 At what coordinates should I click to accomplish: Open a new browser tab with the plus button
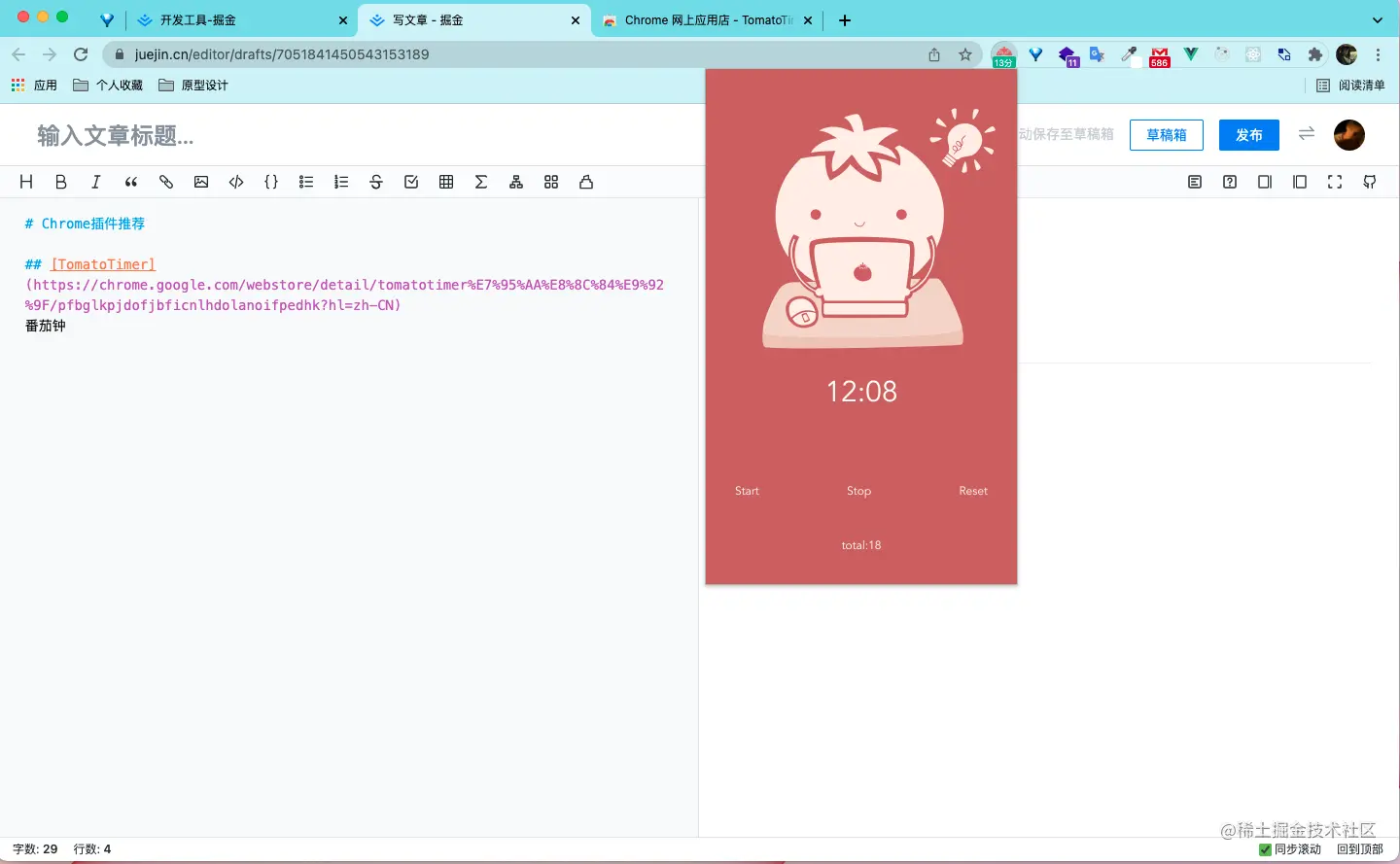point(845,19)
